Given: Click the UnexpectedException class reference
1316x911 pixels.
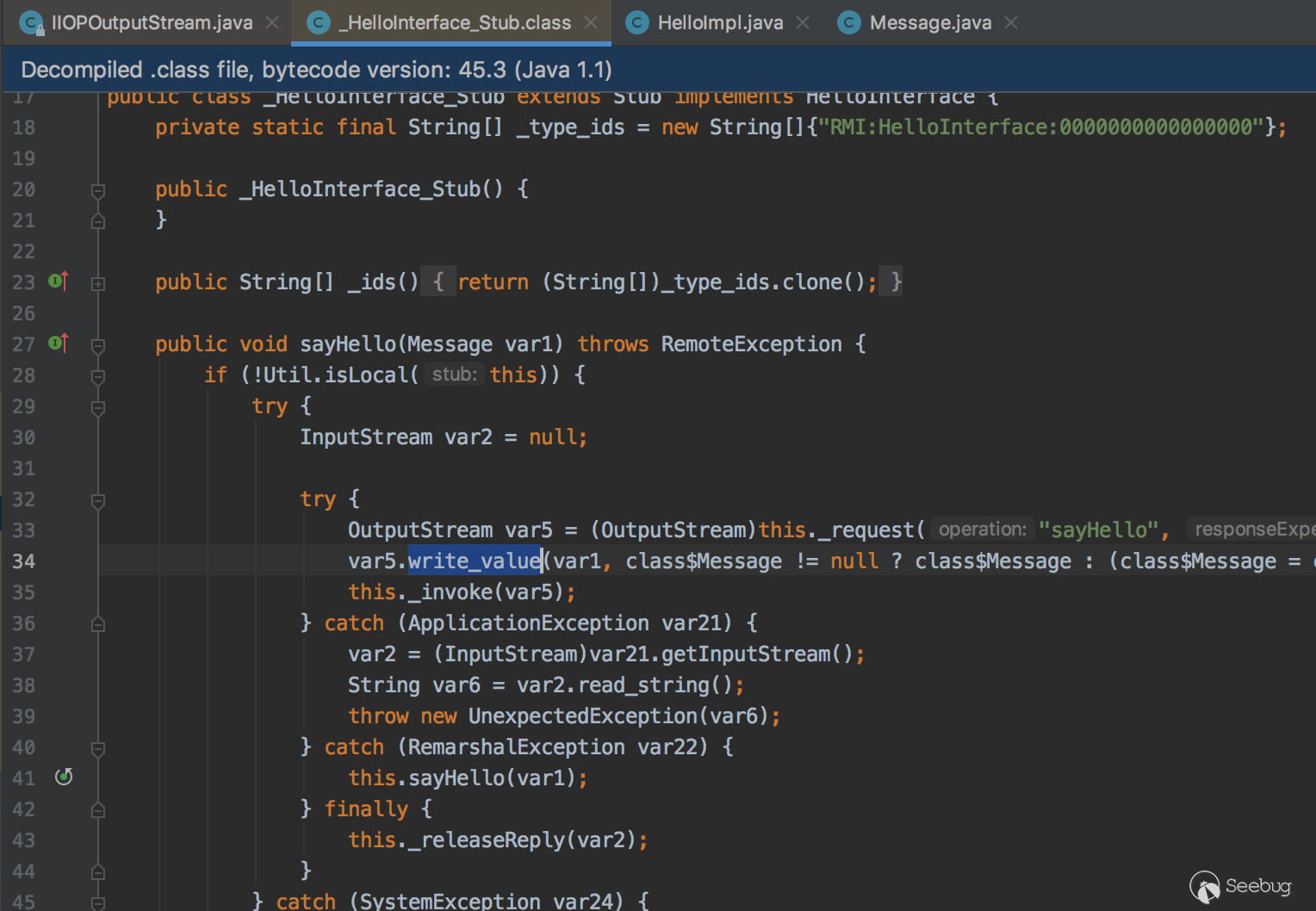Looking at the screenshot, I should pyautogui.click(x=582, y=716).
